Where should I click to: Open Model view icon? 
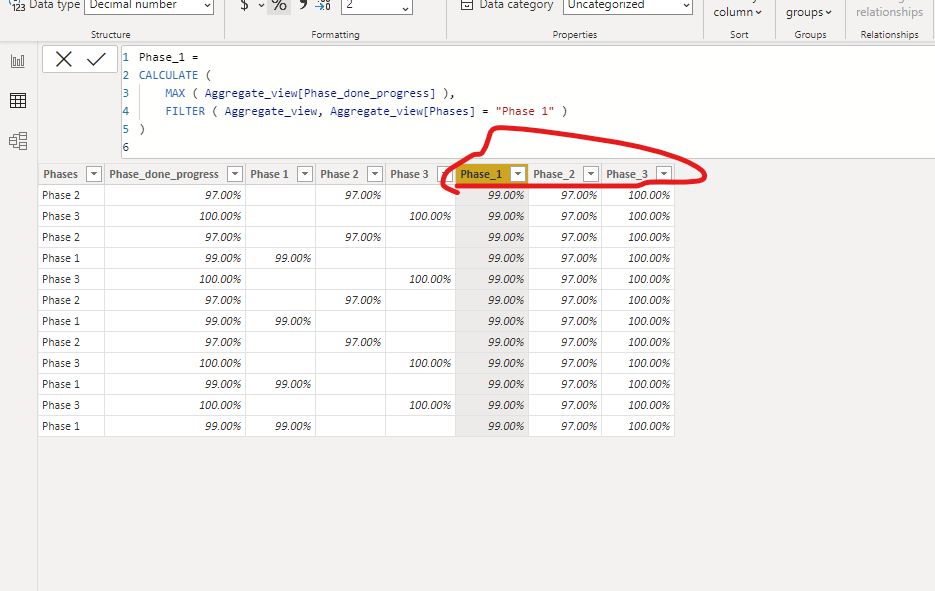coord(18,141)
